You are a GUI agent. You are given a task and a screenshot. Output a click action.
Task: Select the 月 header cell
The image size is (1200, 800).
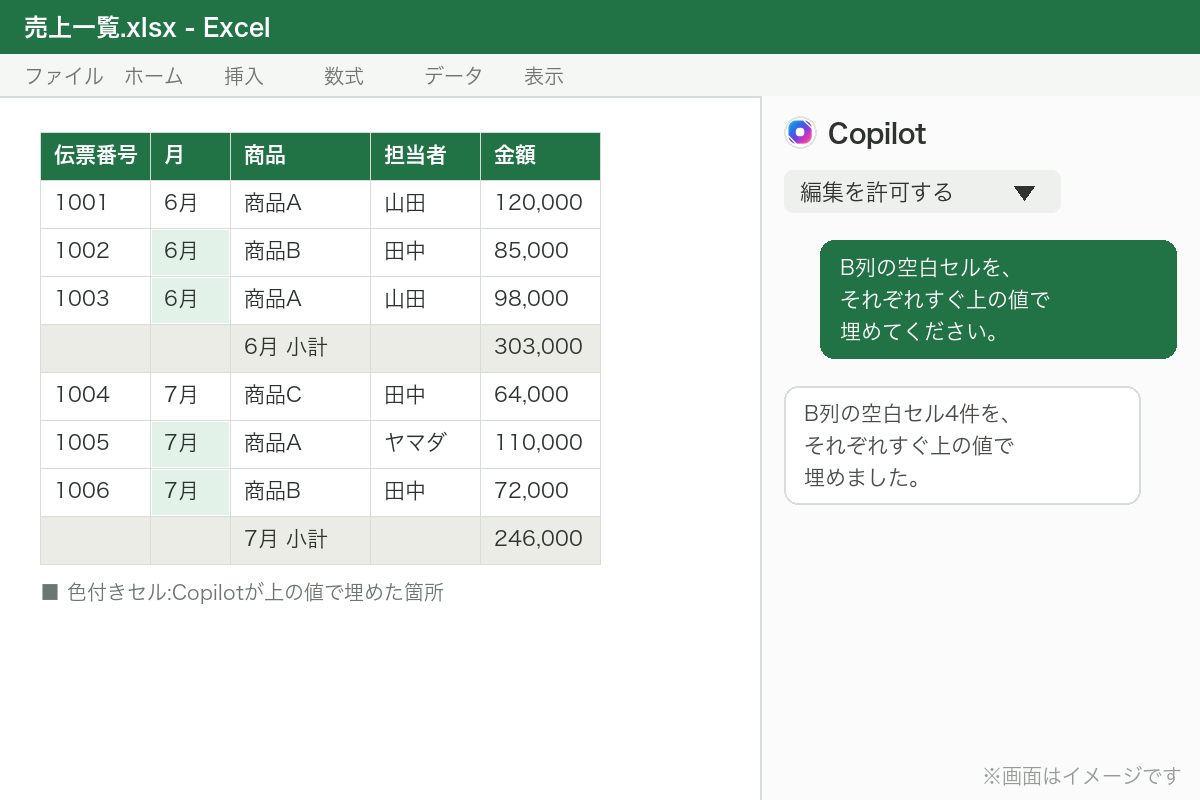click(x=191, y=156)
